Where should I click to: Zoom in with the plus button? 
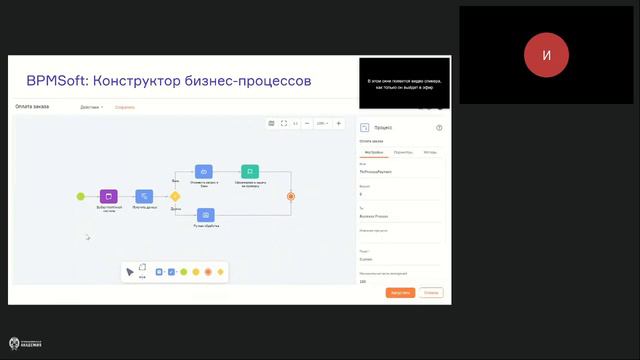point(338,123)
